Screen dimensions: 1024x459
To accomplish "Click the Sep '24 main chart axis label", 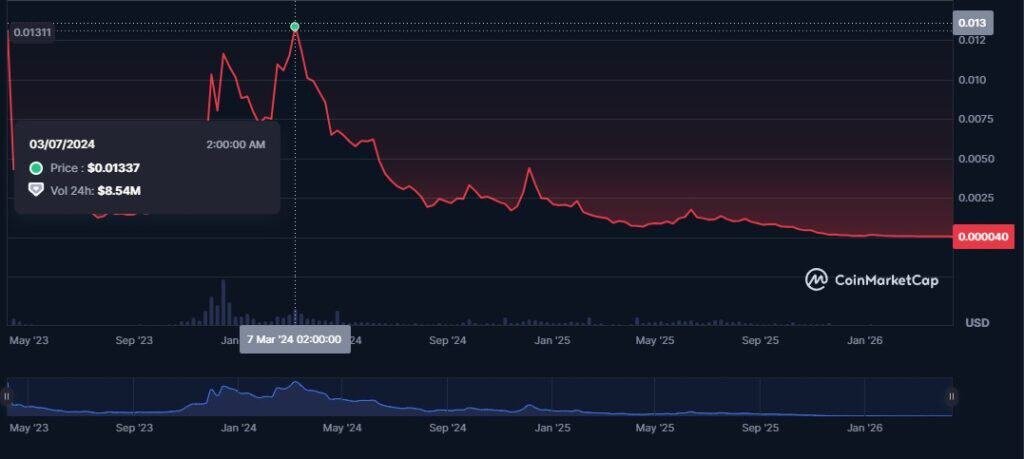I will point(448,340).
